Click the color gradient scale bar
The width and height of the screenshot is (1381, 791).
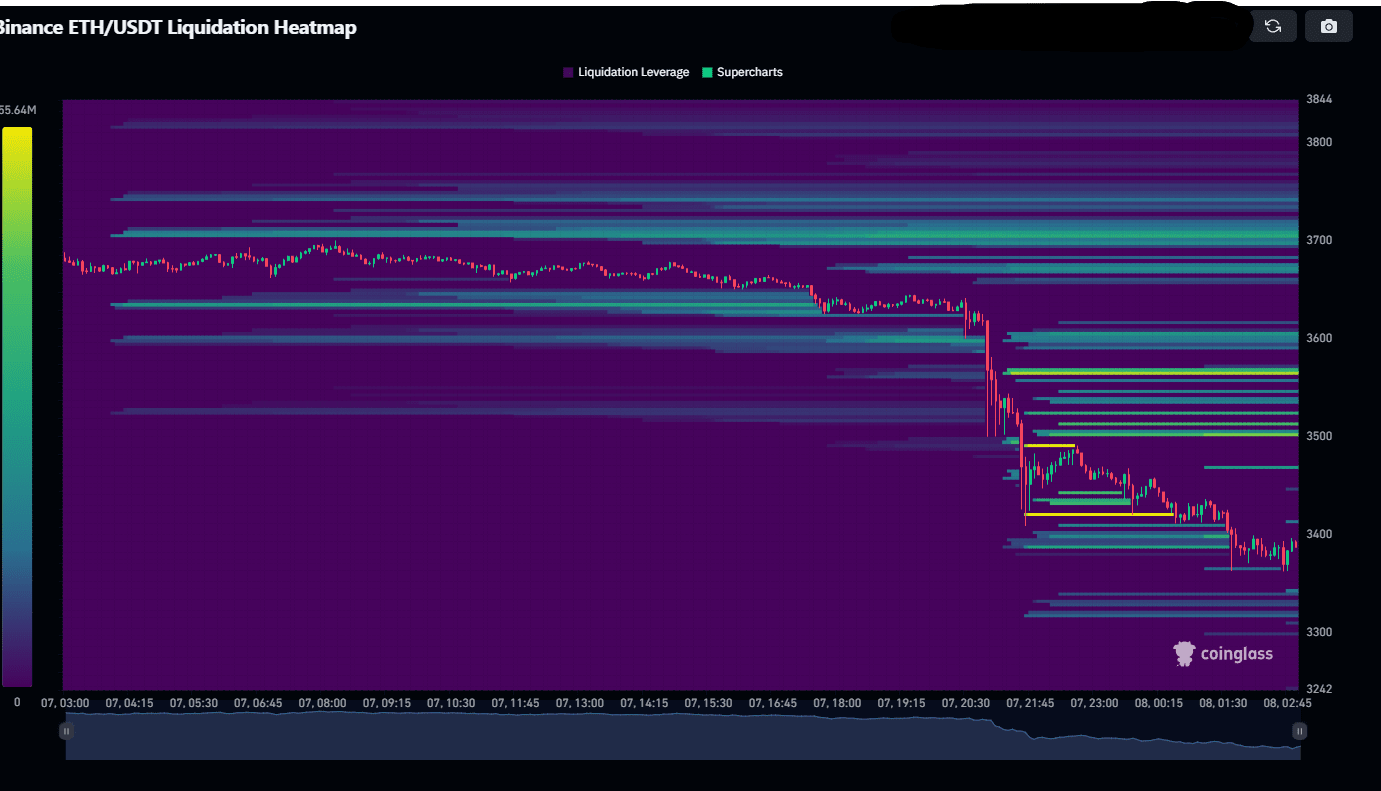click(17, 406)
